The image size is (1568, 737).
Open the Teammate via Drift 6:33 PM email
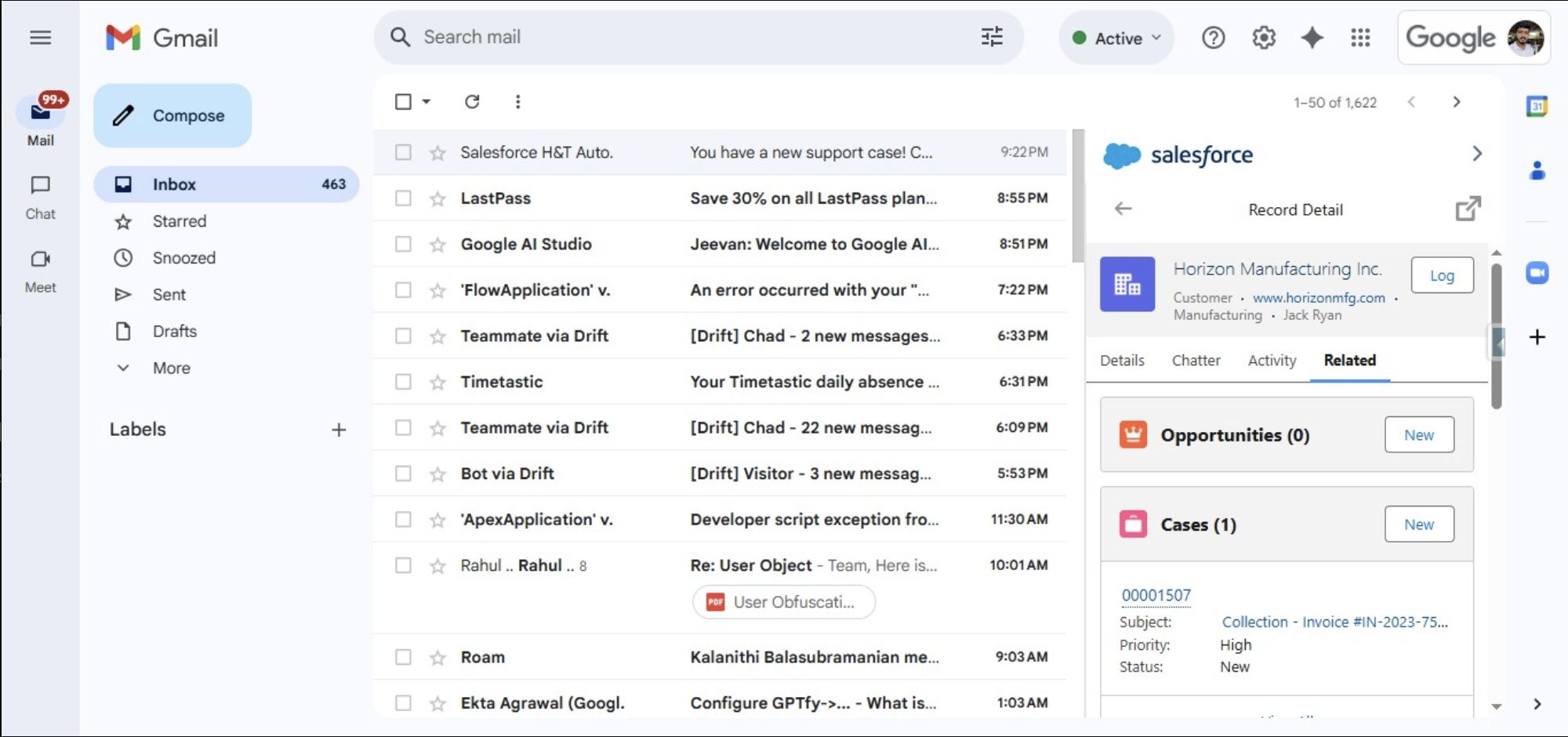(720, 336)
